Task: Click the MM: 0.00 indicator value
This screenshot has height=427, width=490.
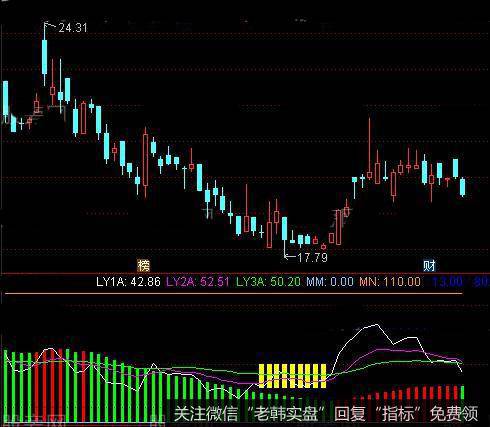Action: [330, 282]
